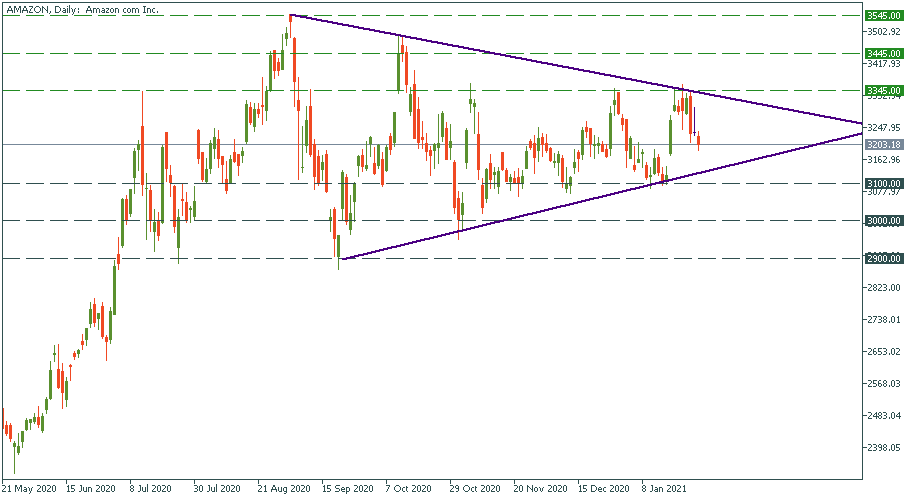Select the 2900.00 price level label
The width and height of the screenshot is (915, 500).
(884, 258)
